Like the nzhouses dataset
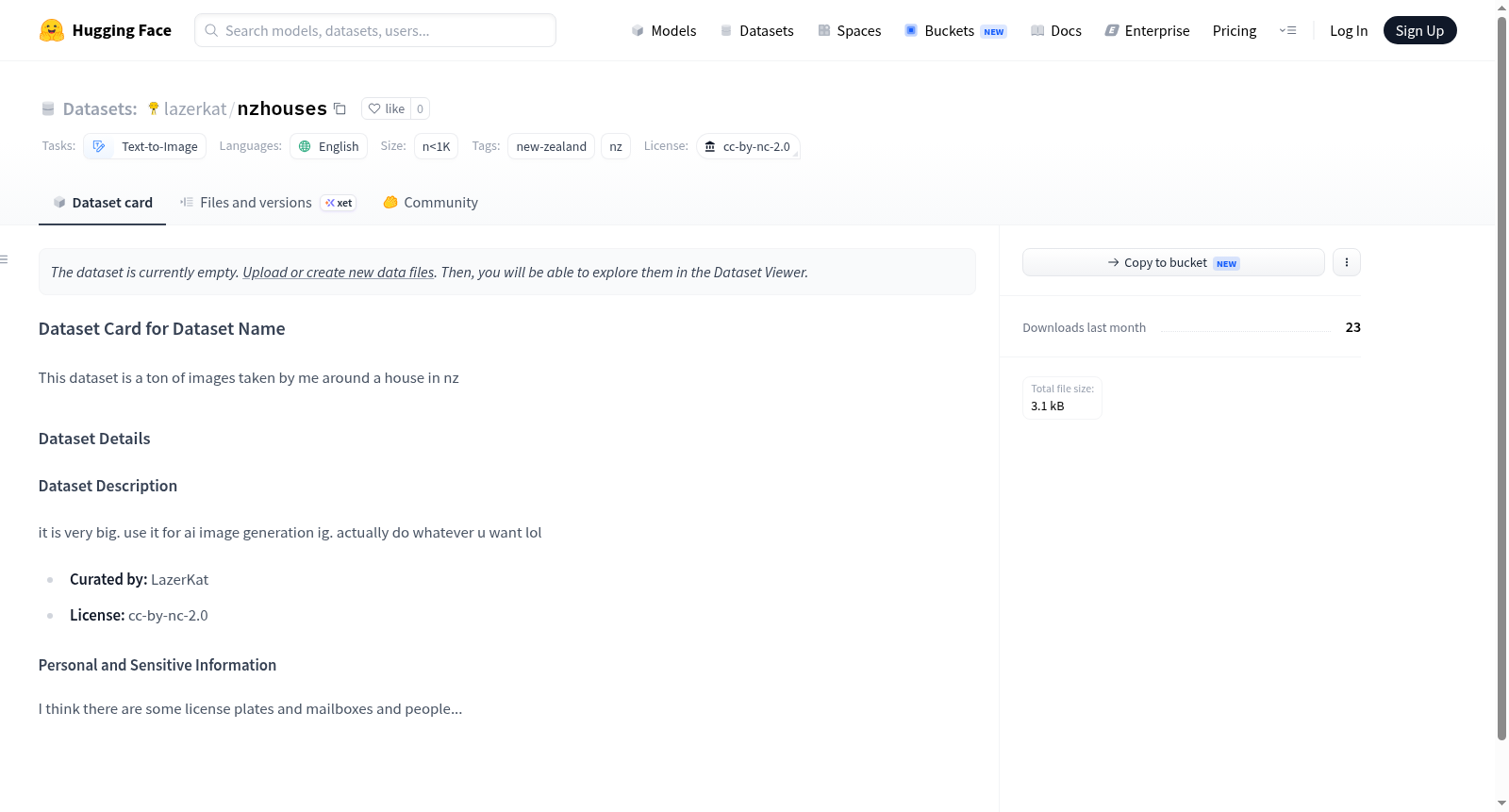Screen dimensions: 1509x812 pyautogui.click(x=387, y=108)
